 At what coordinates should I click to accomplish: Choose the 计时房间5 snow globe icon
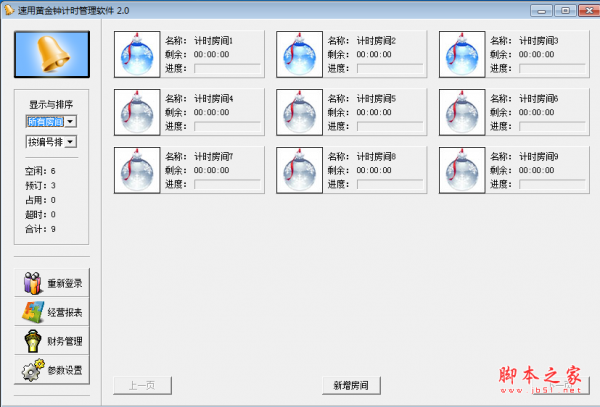pos(300,113)
